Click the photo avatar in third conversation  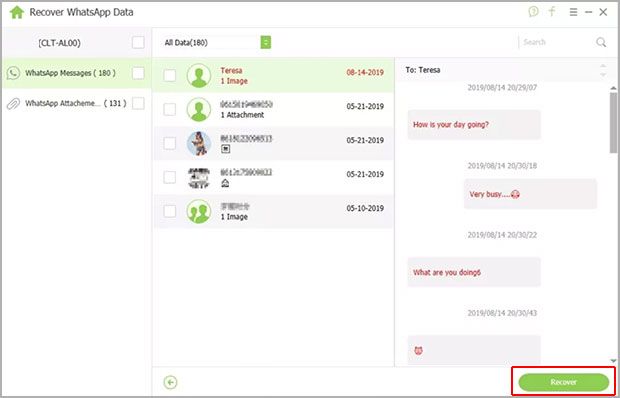click(x=198, y=143)
